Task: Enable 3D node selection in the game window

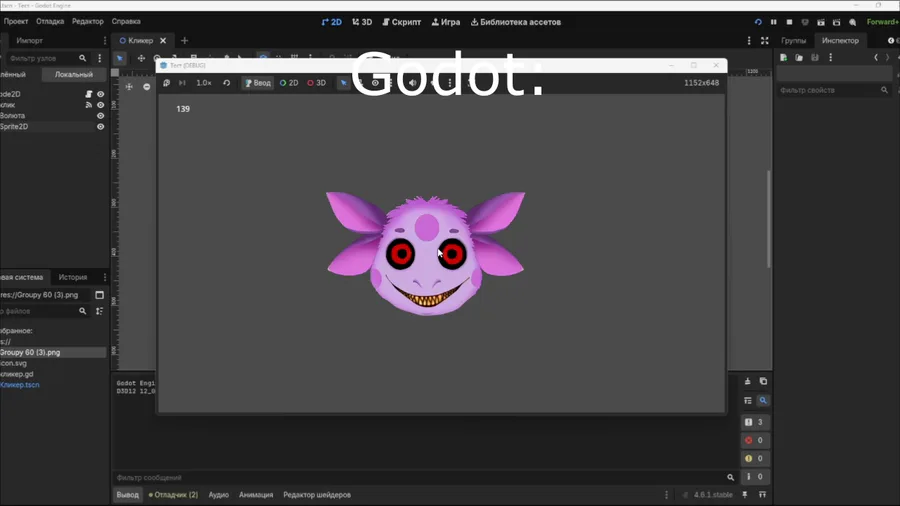Action: click(x=316, y=83)
